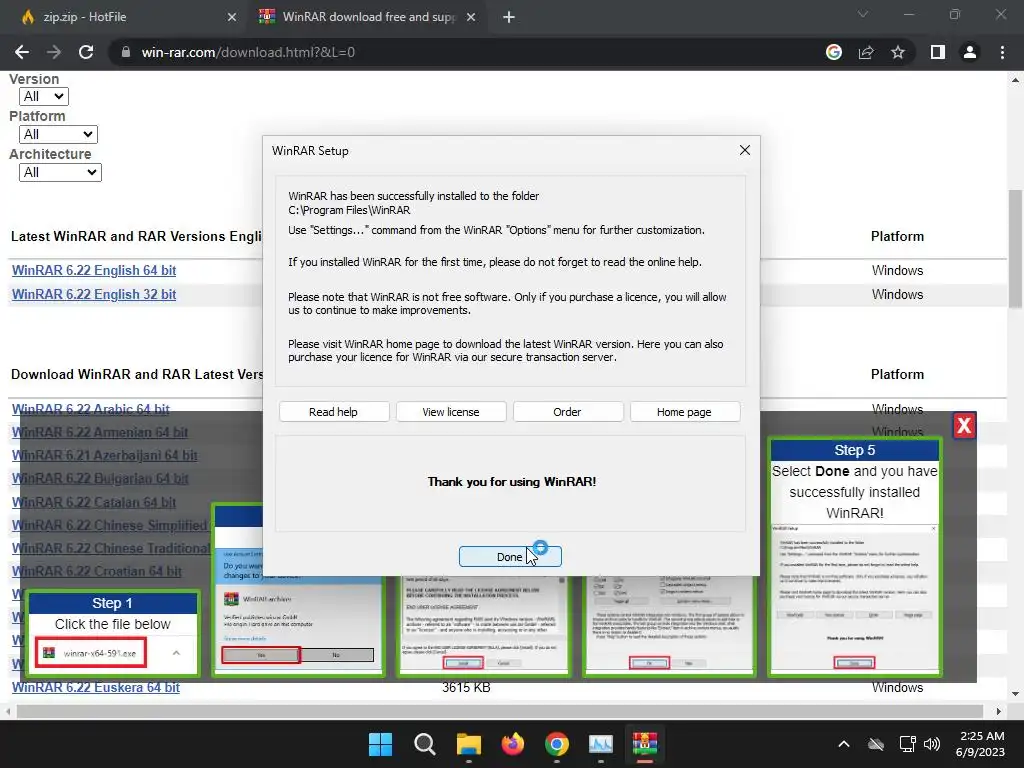The height and width of the screenshot is (768, 1024).
Task: Open Windows Start menu
Action: click(x=381, y=744)
